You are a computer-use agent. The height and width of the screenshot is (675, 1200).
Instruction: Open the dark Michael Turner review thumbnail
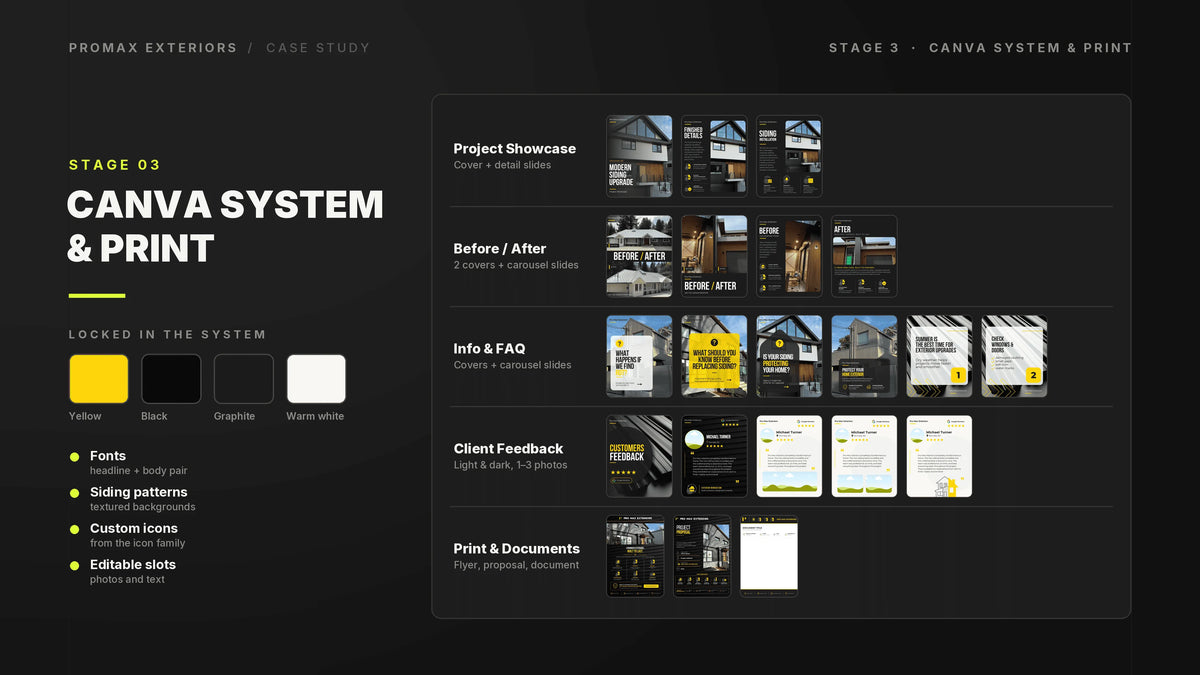tap(714, 456)
